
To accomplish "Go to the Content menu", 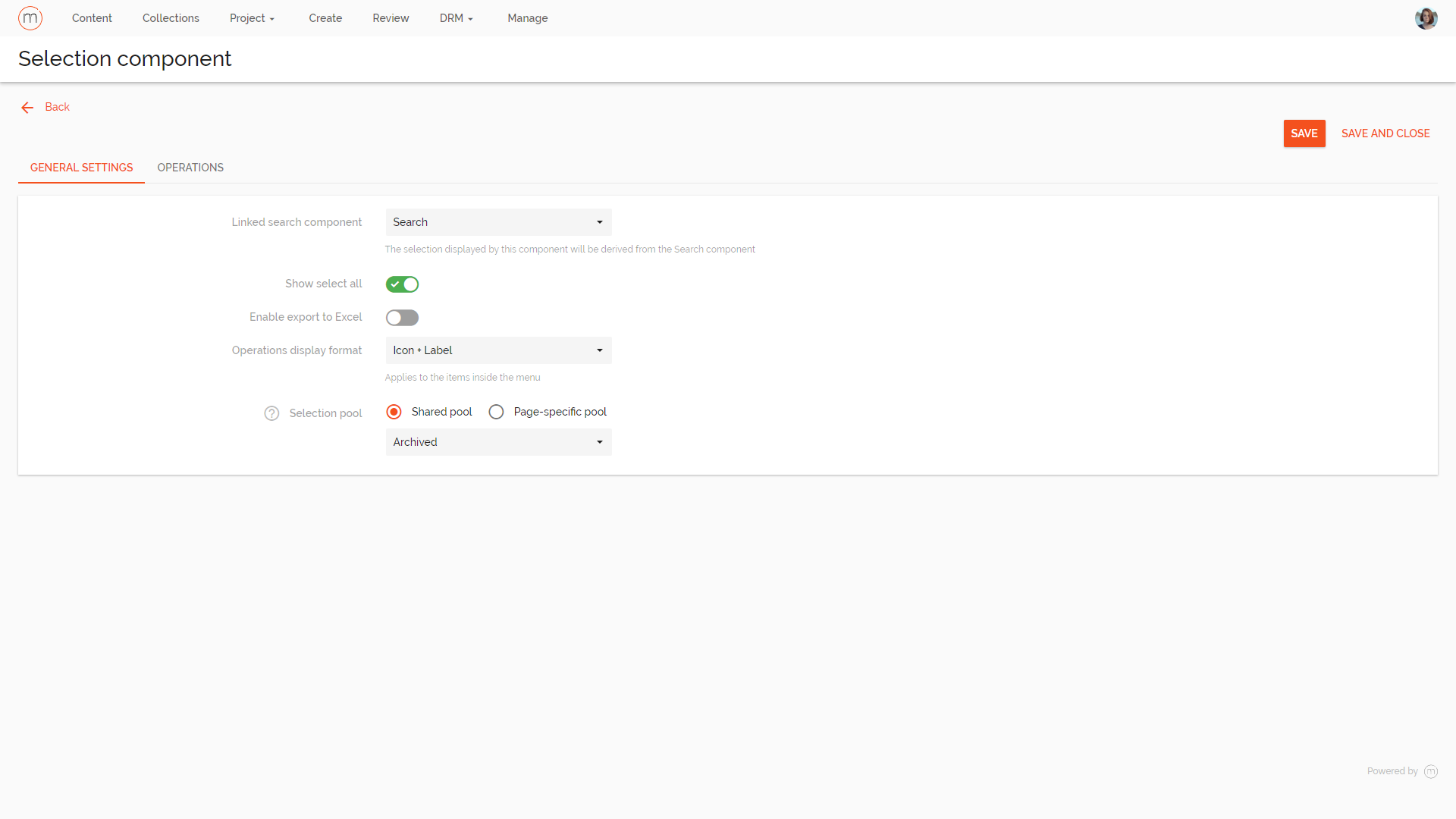I will (x=92, y=17).
